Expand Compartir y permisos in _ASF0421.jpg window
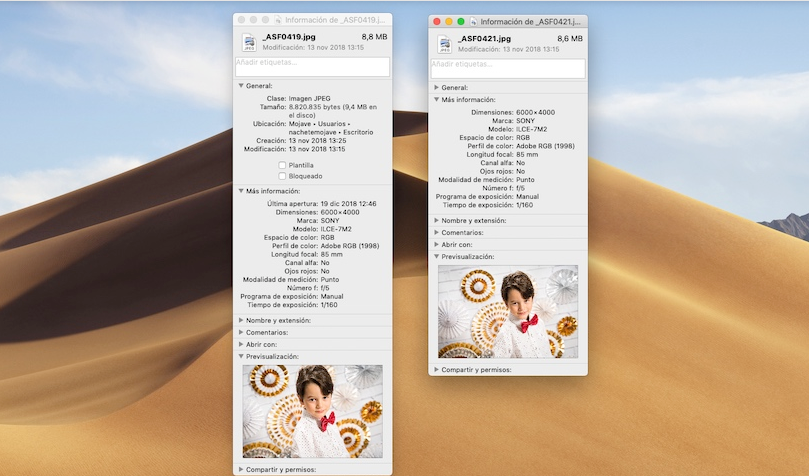809x476 pixels. (x=436, y=370)
